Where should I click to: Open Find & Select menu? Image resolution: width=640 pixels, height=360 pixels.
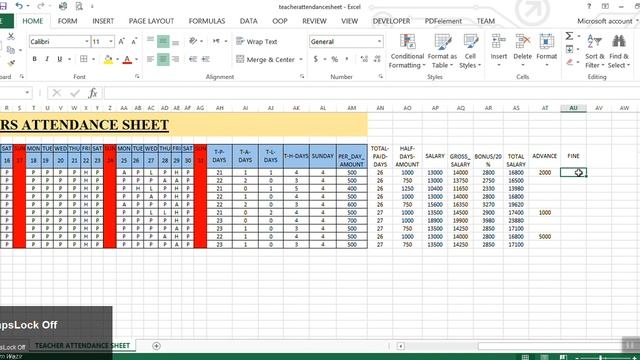(x=618, y=51)
